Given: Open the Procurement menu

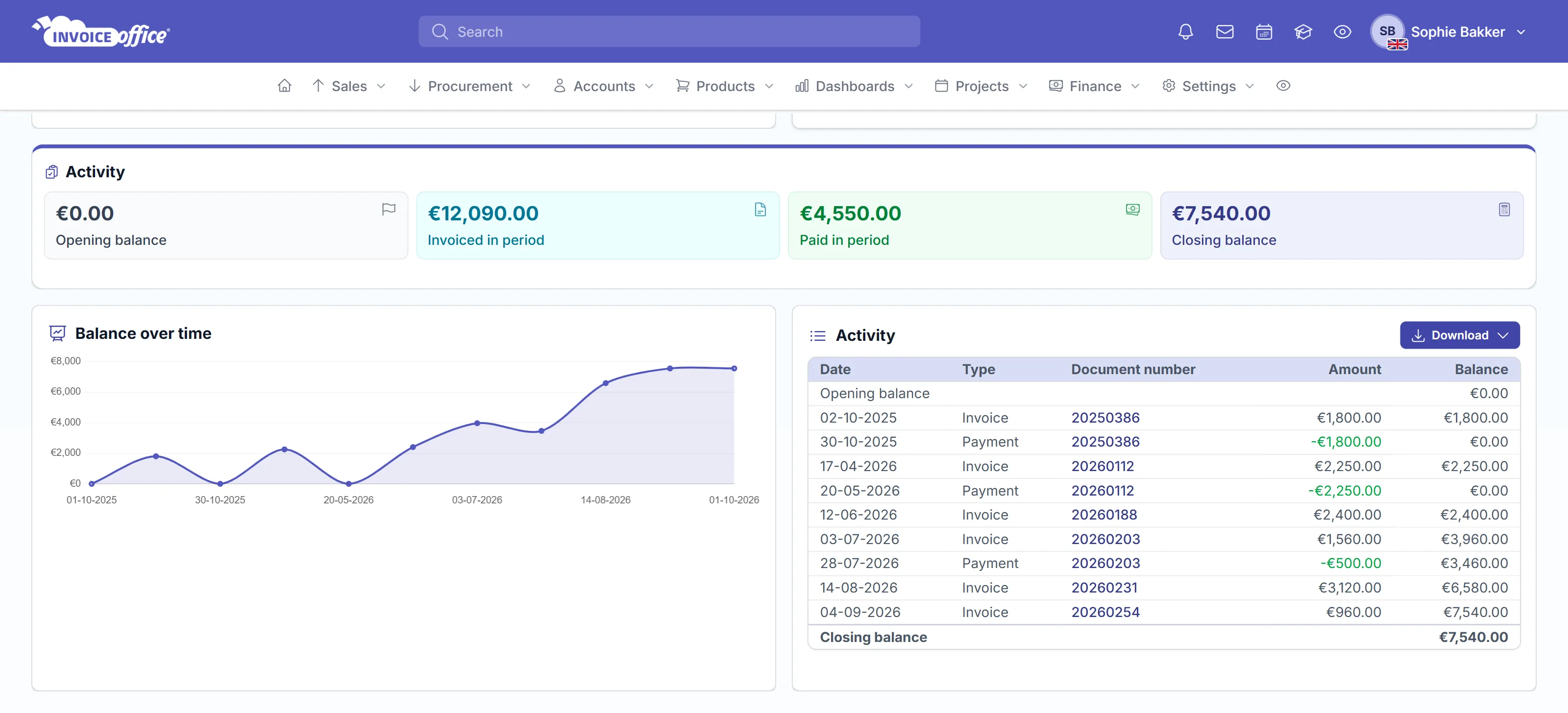Looking at the screenshot, I should point(469,86).
